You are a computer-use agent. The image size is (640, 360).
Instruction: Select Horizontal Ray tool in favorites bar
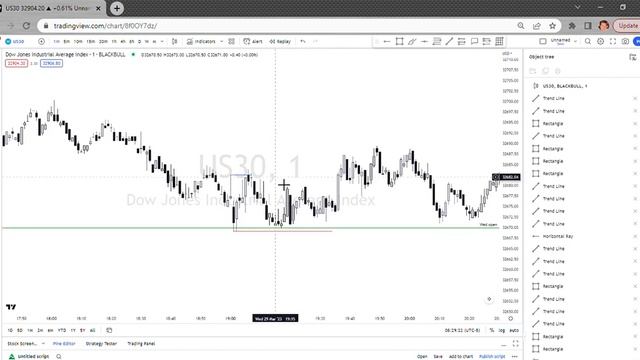click(x=387, y=42)
